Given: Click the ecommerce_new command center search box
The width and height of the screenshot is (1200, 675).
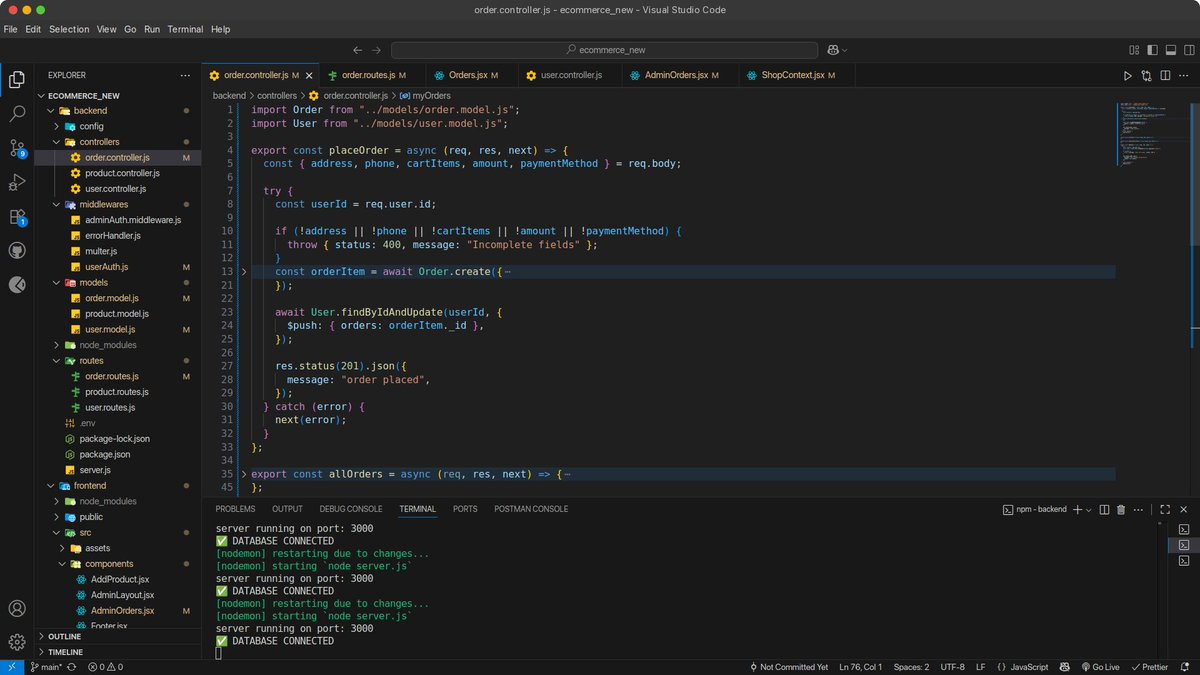Looking at the screenshot, I should coord(604,50).
